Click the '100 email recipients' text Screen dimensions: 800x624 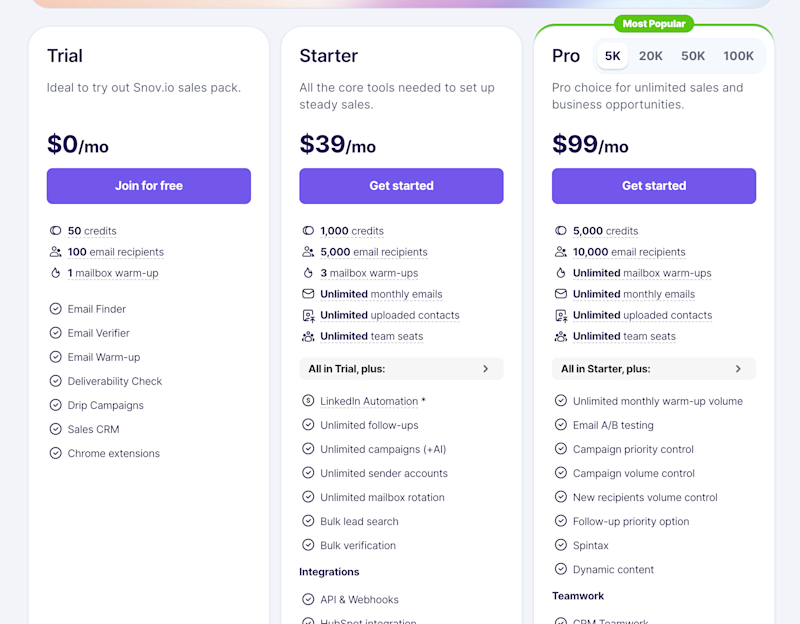[116, 252]
